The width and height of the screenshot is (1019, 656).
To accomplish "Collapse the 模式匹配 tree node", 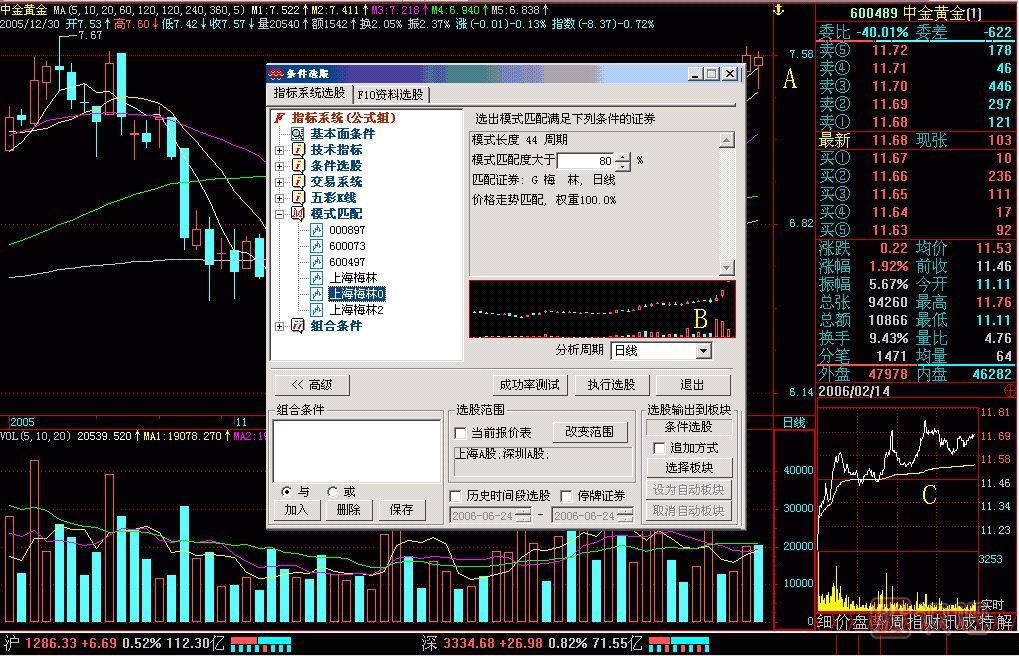I will (279, 214).
